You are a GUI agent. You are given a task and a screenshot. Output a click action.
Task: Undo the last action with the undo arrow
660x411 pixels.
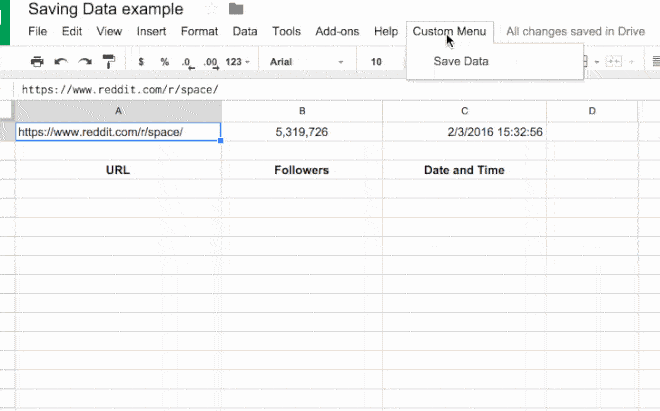point(61,62)
